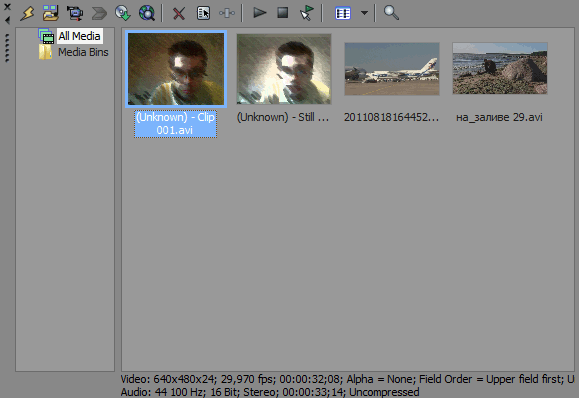
Task: Click the red X remove media icon
Action: 179,14
